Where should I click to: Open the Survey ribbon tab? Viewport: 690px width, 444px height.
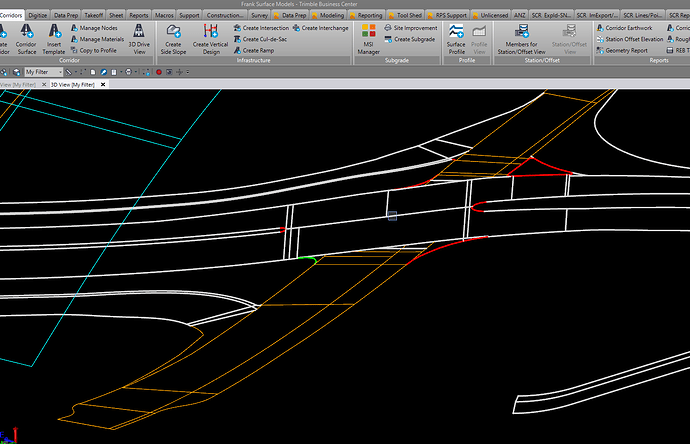tap(259, 15)
